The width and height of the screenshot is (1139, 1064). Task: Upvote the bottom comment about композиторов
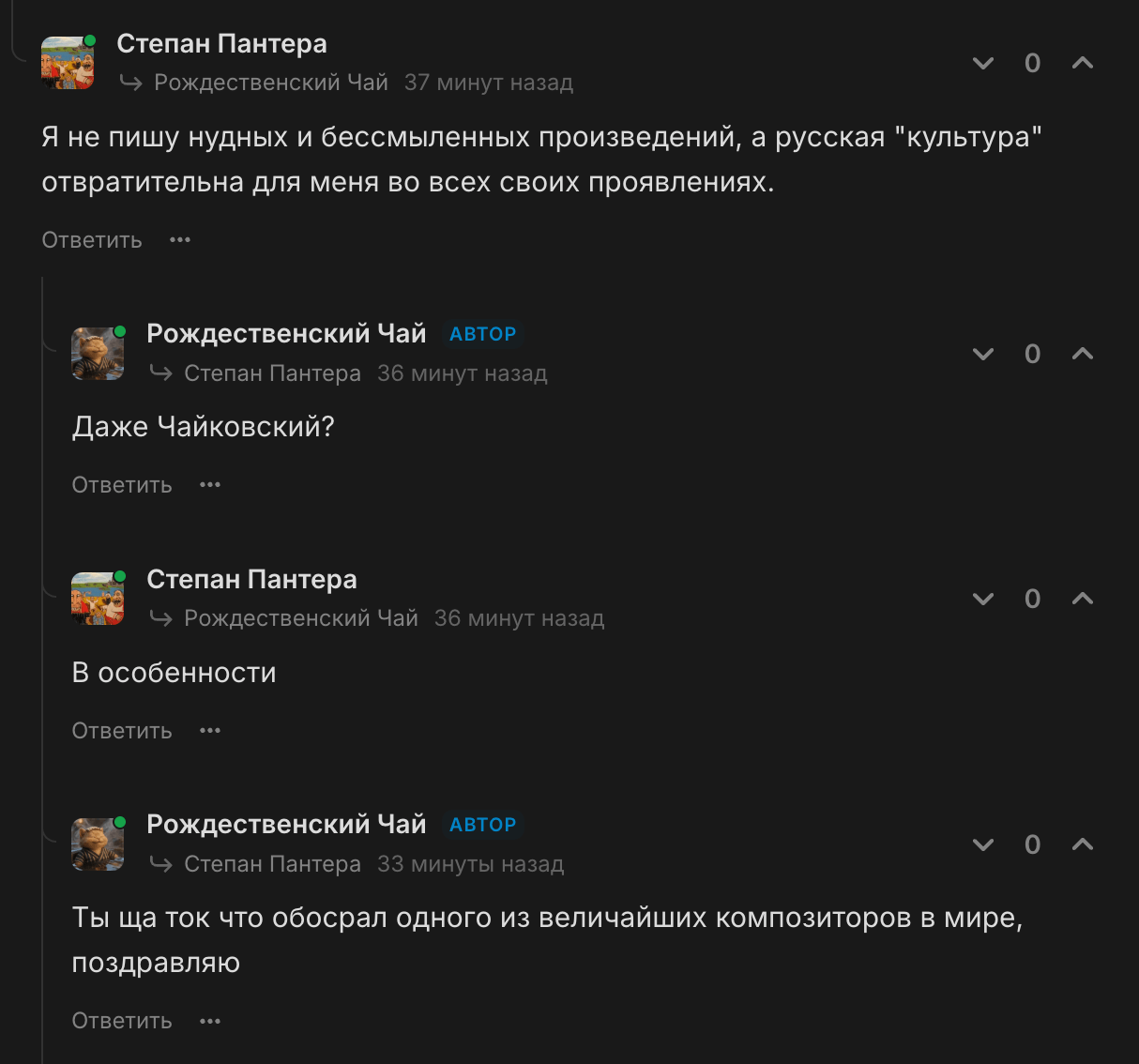click(1081, 844)
